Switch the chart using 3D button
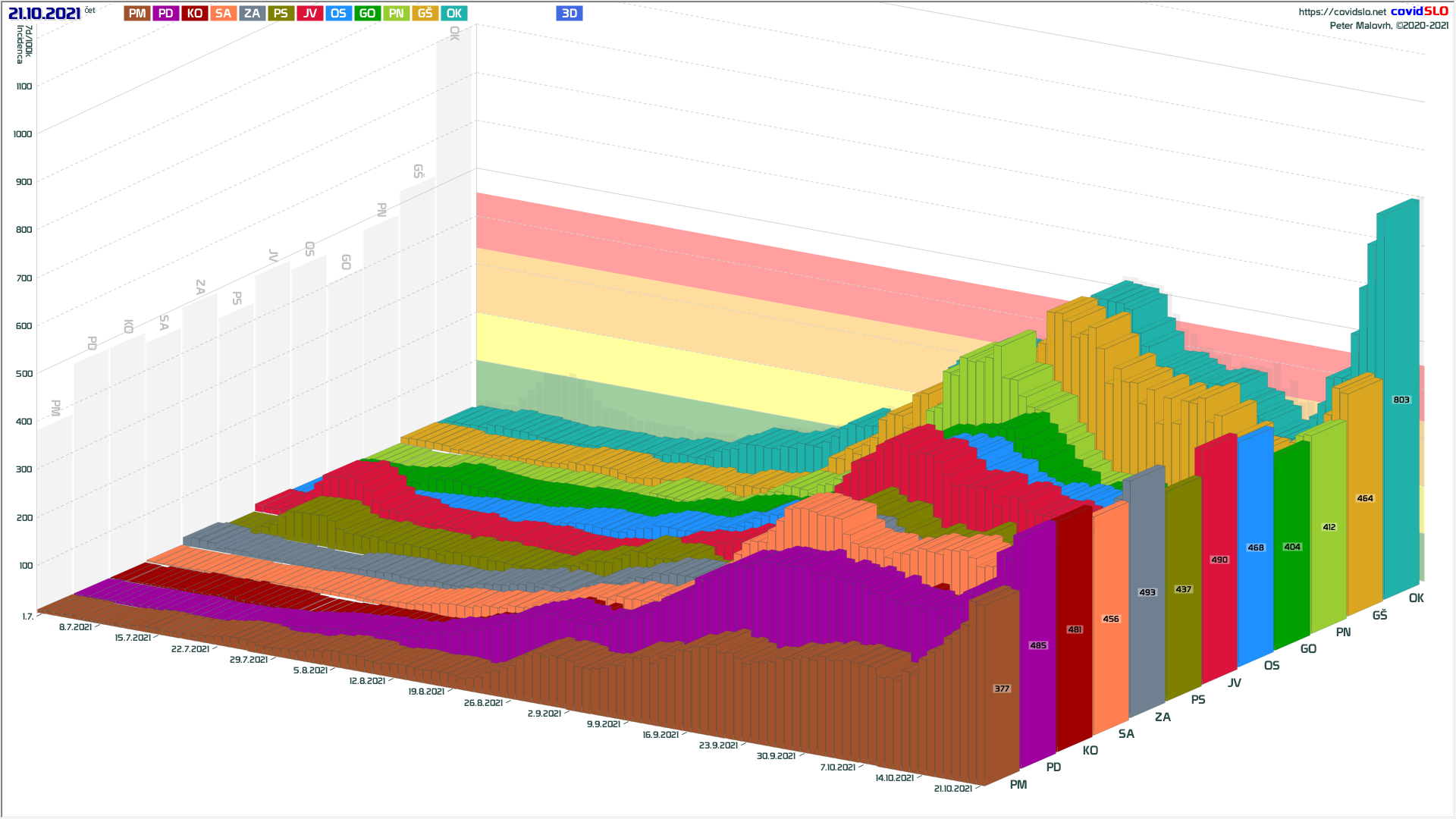 [x=569, y=14]
